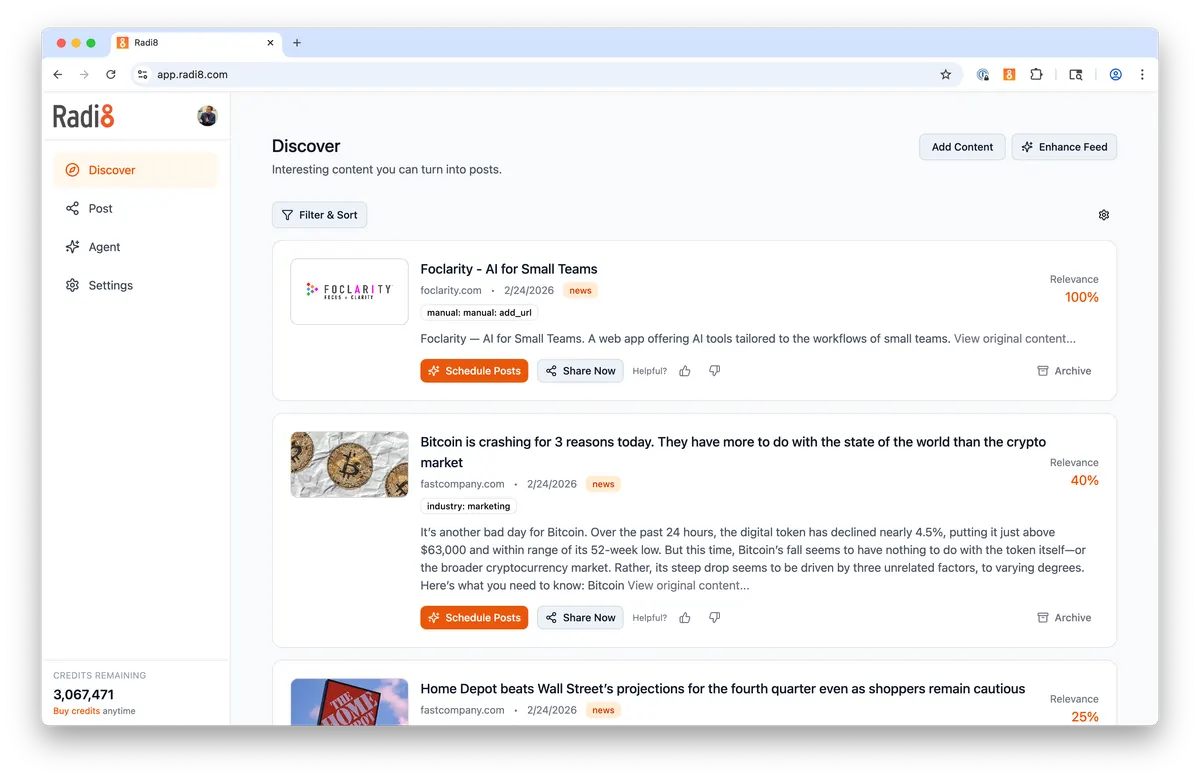Click the news tag on the Foclarity article

581,291
